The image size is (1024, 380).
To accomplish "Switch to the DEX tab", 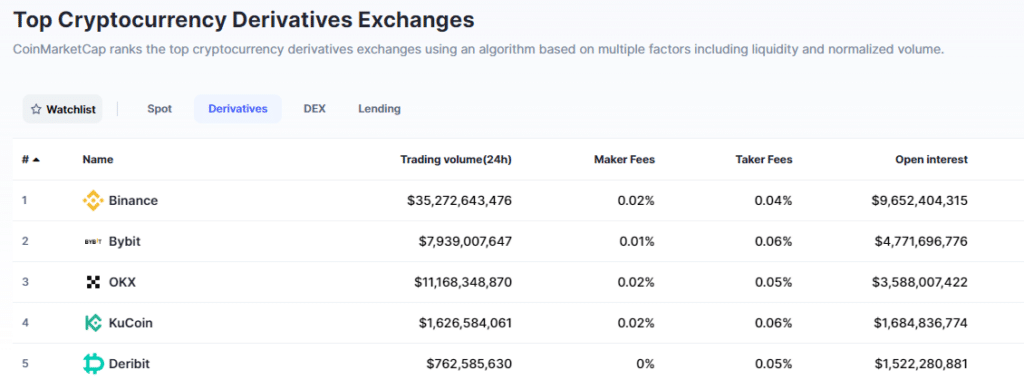I will (315, 109).
